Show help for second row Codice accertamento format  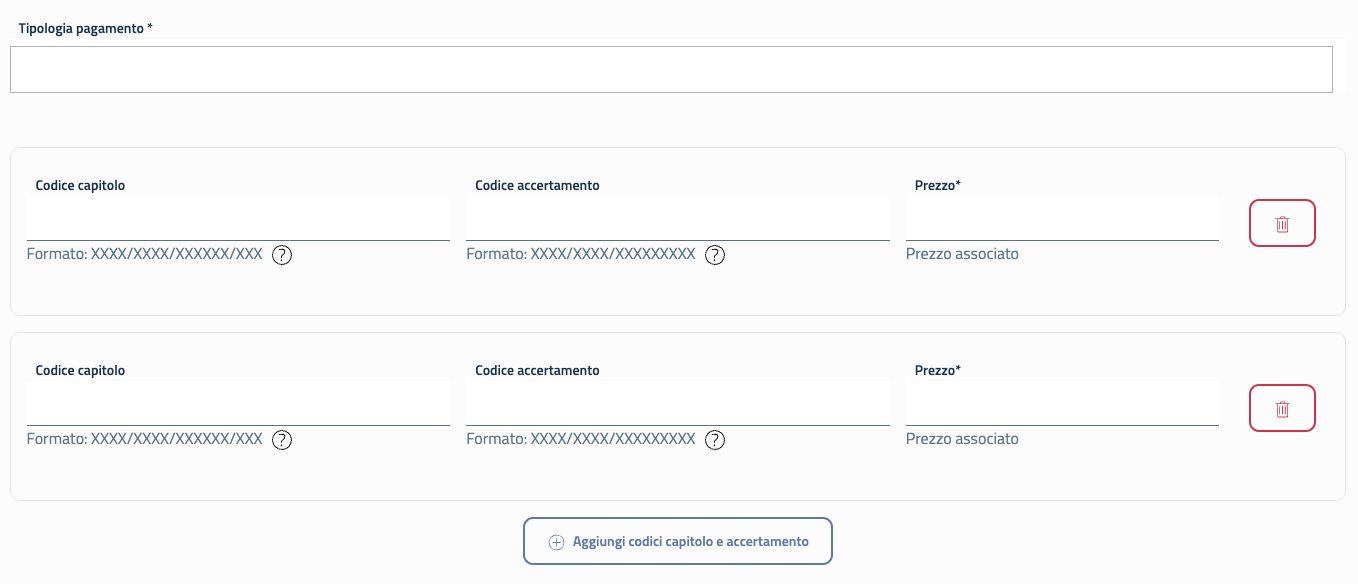pyautogui.click(x=715, y=440)
